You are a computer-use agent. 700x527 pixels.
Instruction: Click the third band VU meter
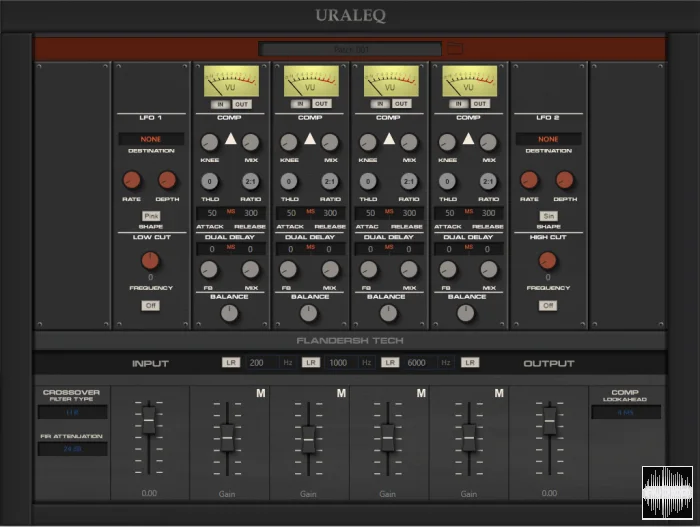pyautogui.click(x=391, y=81)
